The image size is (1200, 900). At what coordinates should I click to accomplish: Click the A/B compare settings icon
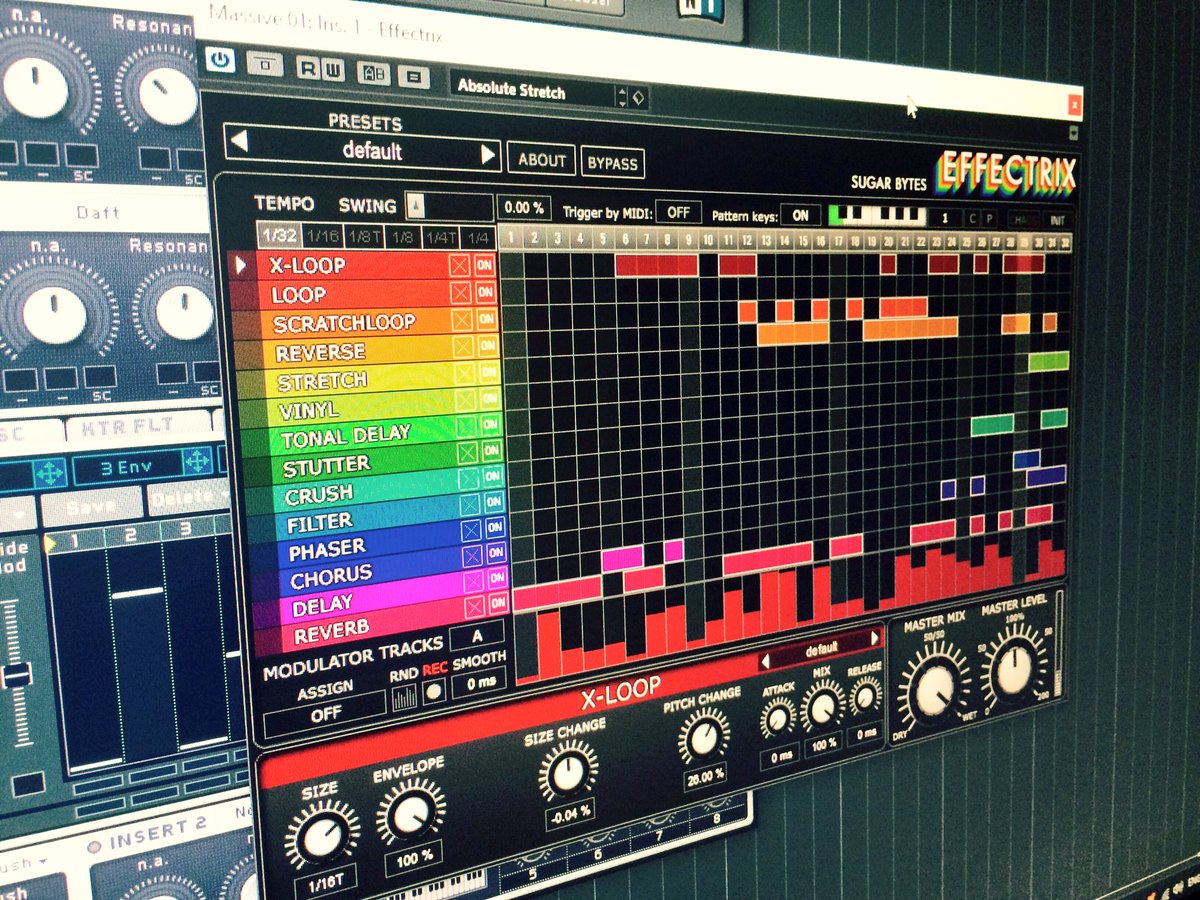[x=374, y=74]
